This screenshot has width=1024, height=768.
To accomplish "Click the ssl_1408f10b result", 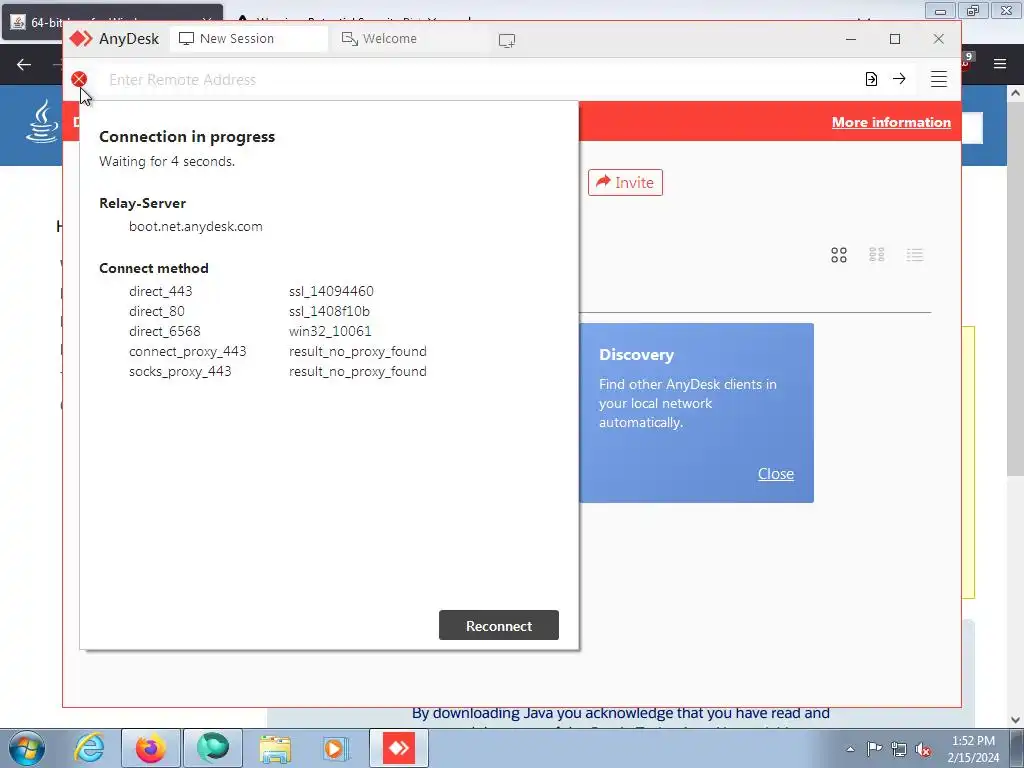I will 329,312.
